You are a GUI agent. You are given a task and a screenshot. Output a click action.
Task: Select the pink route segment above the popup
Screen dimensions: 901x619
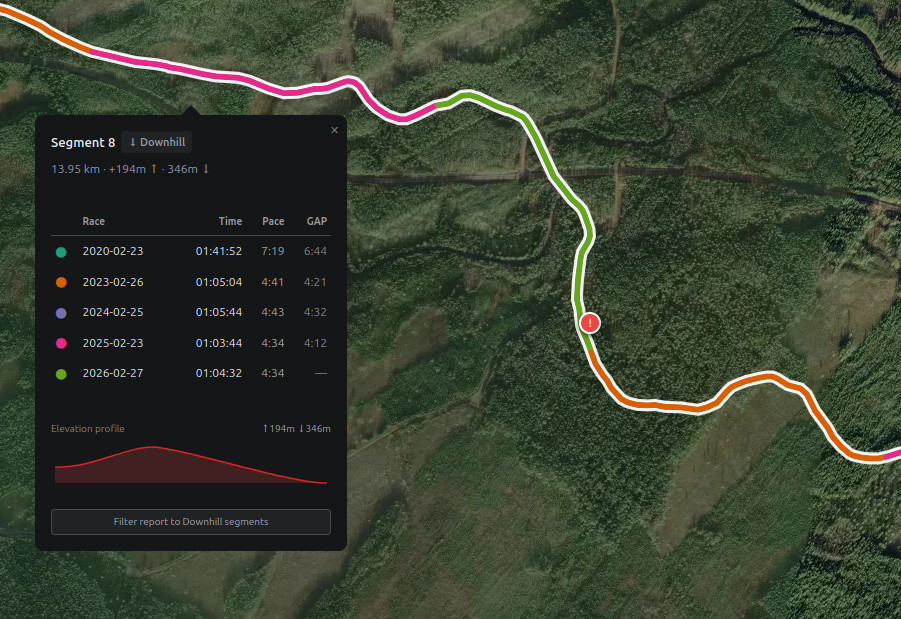click(230, 78)
